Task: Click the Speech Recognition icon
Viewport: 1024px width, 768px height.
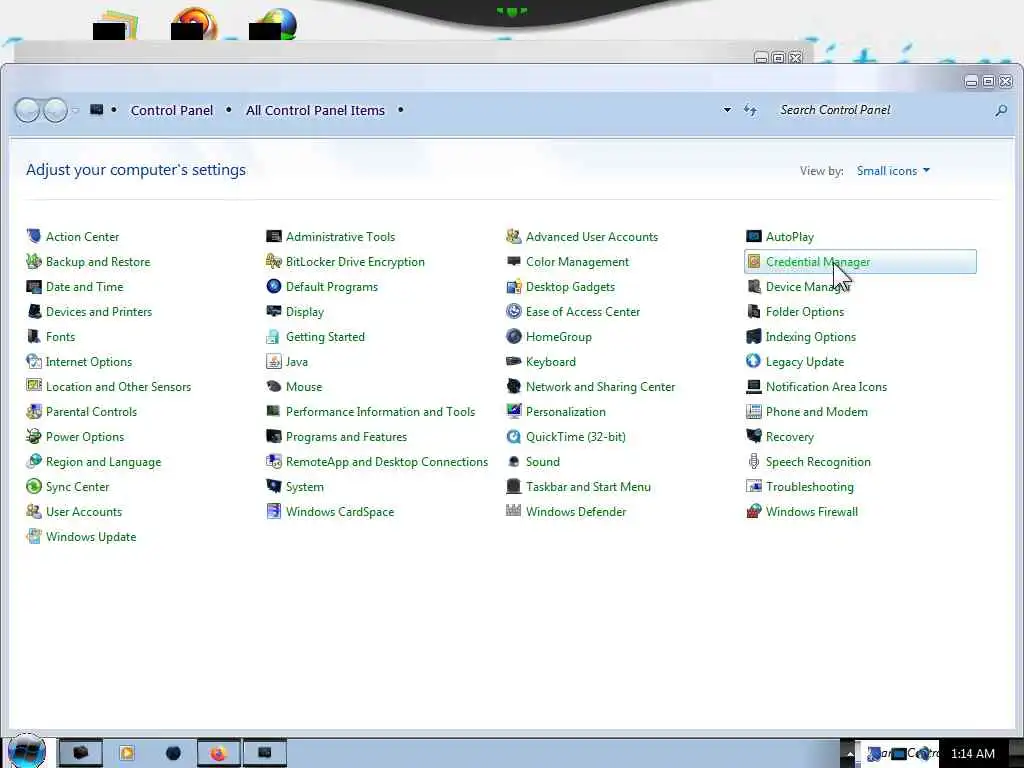Action: pos(754,461)
